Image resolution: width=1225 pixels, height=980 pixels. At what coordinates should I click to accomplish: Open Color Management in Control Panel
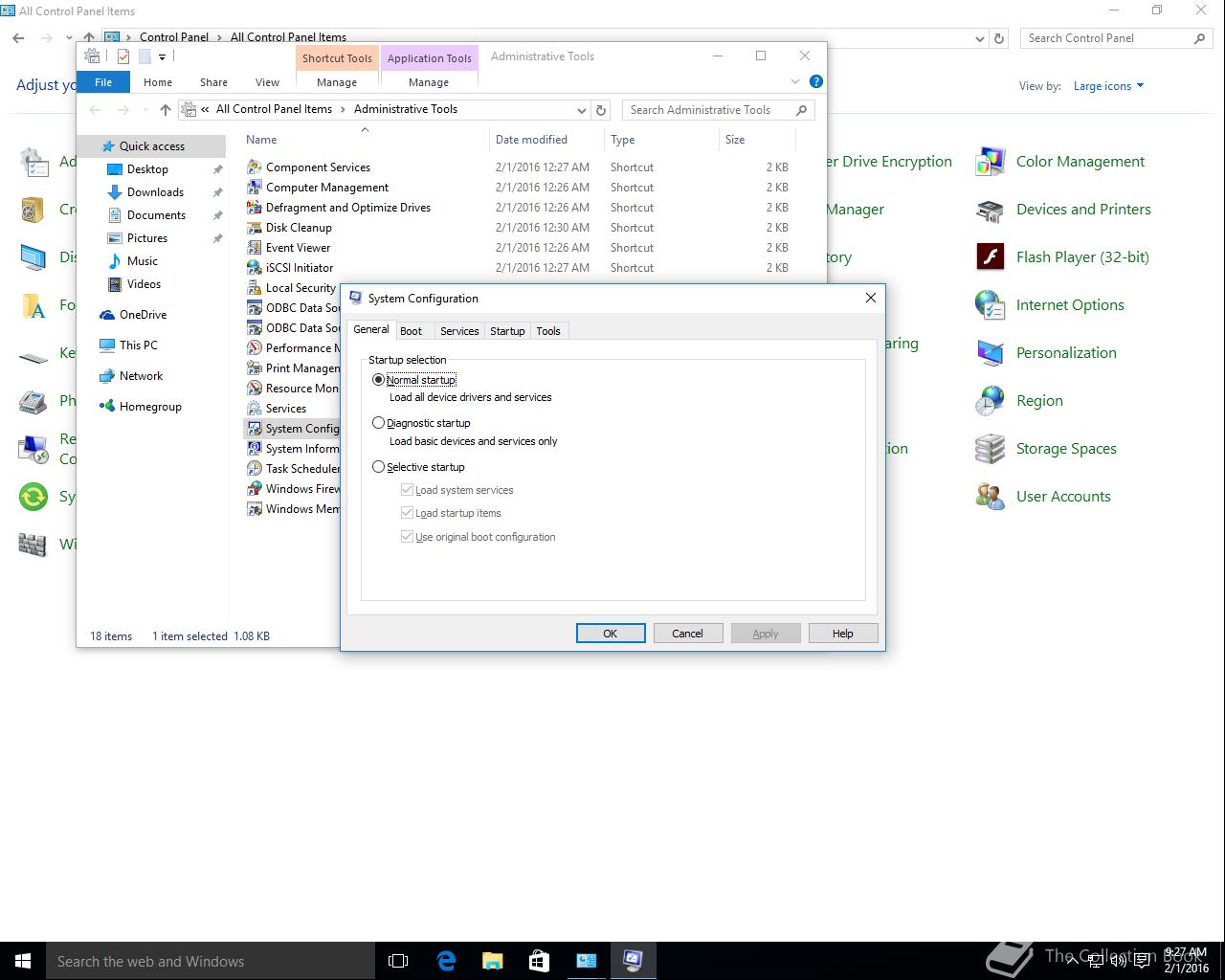click(x=990, y=162)
